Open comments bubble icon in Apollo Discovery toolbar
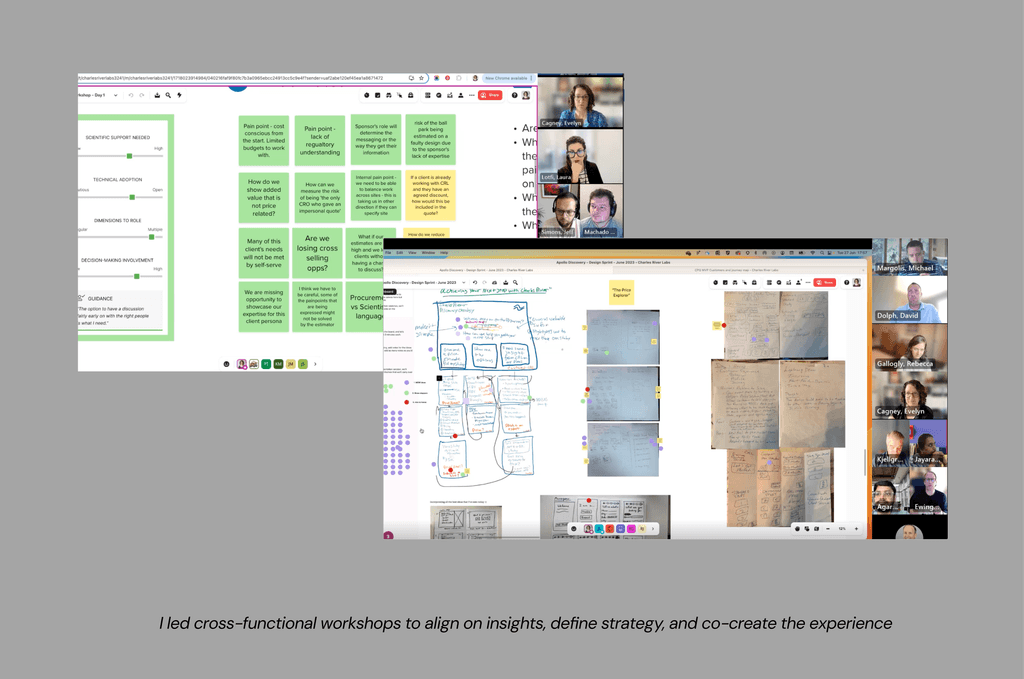 tap(779, 283)
